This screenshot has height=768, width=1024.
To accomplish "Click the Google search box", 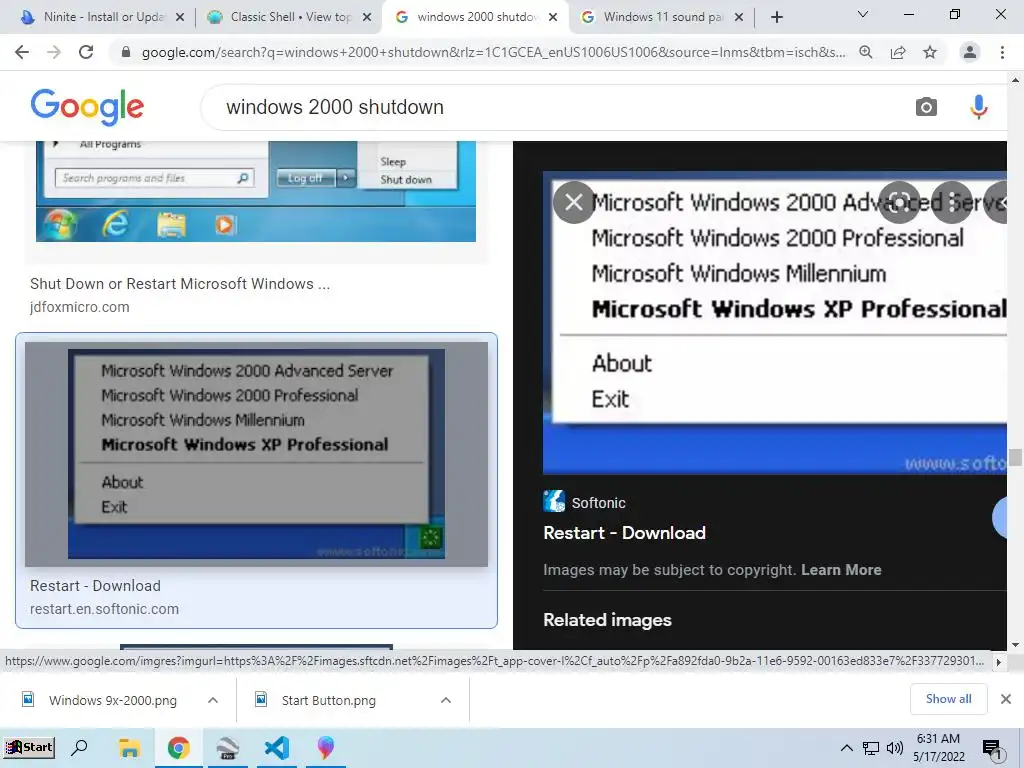I will pyautogui.click(x=562, y=107).
